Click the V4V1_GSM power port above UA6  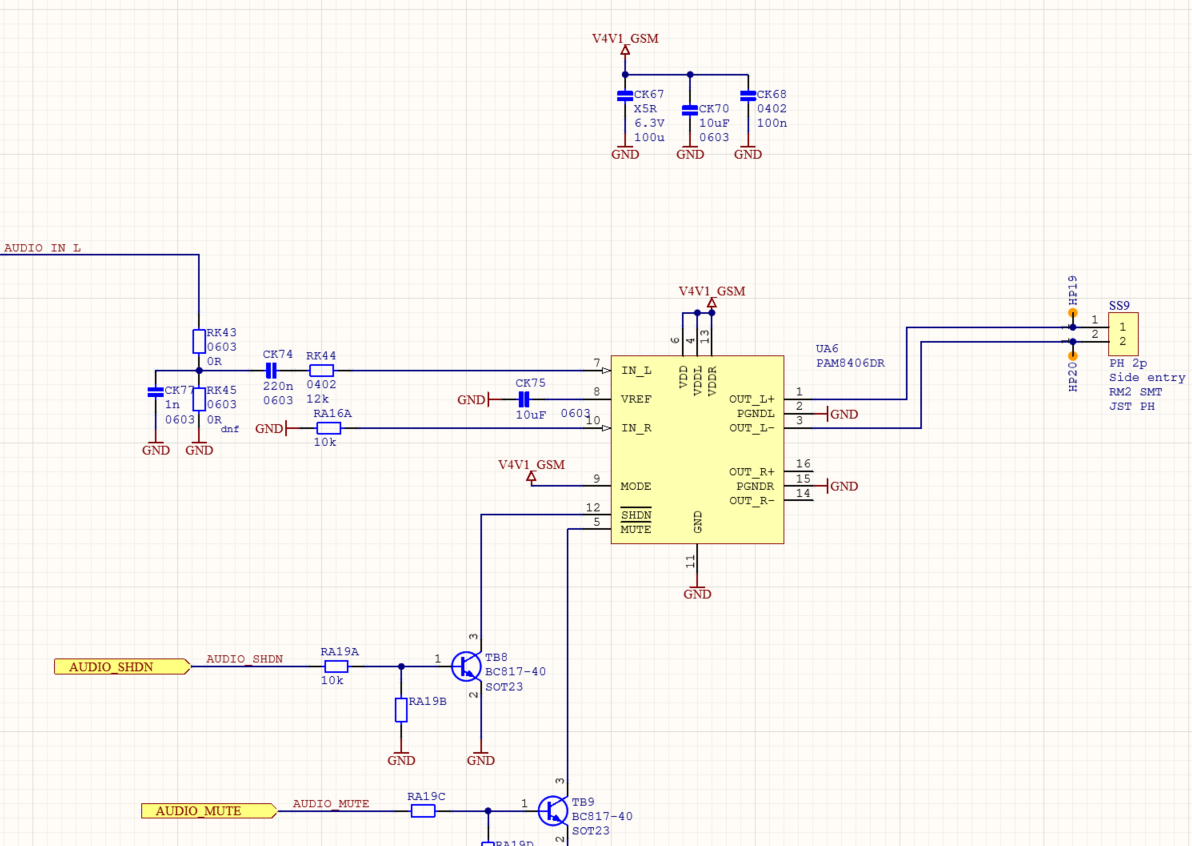712,296
